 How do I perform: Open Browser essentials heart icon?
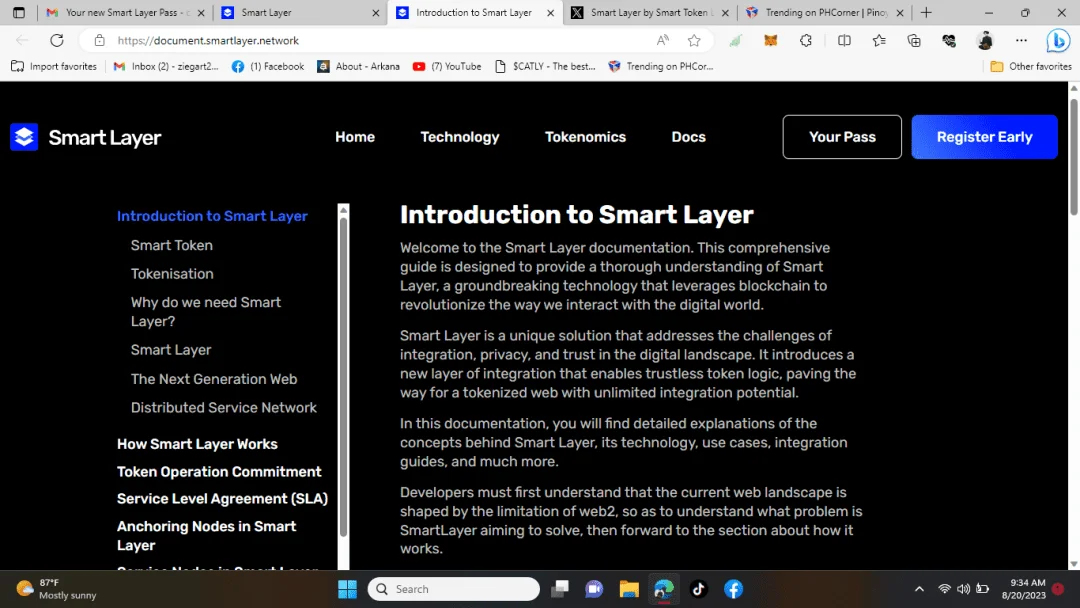949,41
